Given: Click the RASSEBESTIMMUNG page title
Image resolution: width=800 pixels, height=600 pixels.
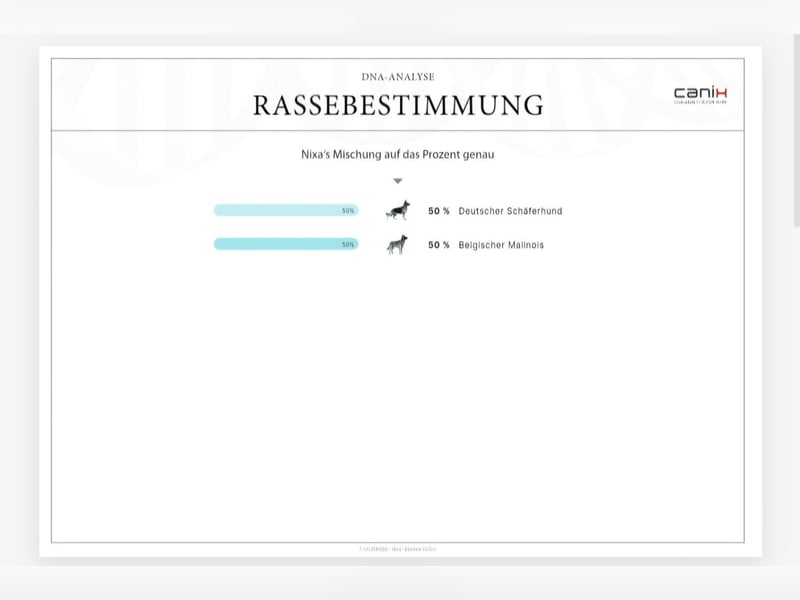Looking at the screenshot, I should (x=398, y=105).
